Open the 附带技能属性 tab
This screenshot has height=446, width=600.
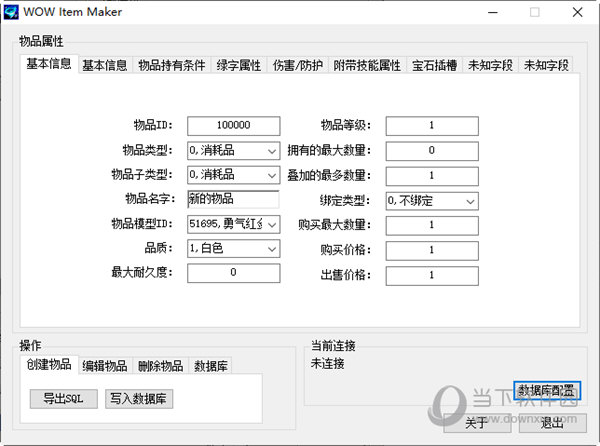coord(367,65)
